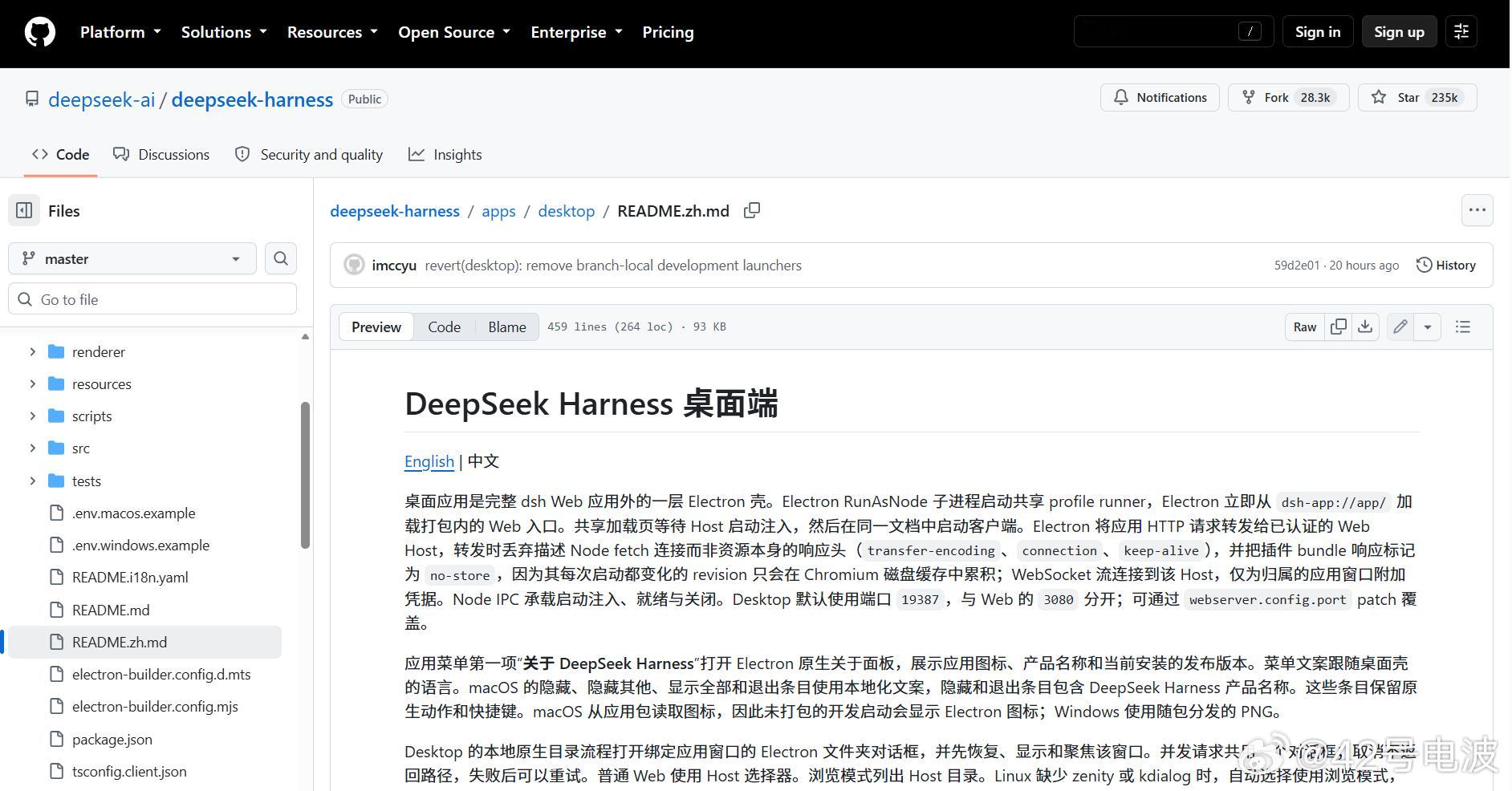Open the GitHub home logo
1512x791 pixels.
point(39,33)
